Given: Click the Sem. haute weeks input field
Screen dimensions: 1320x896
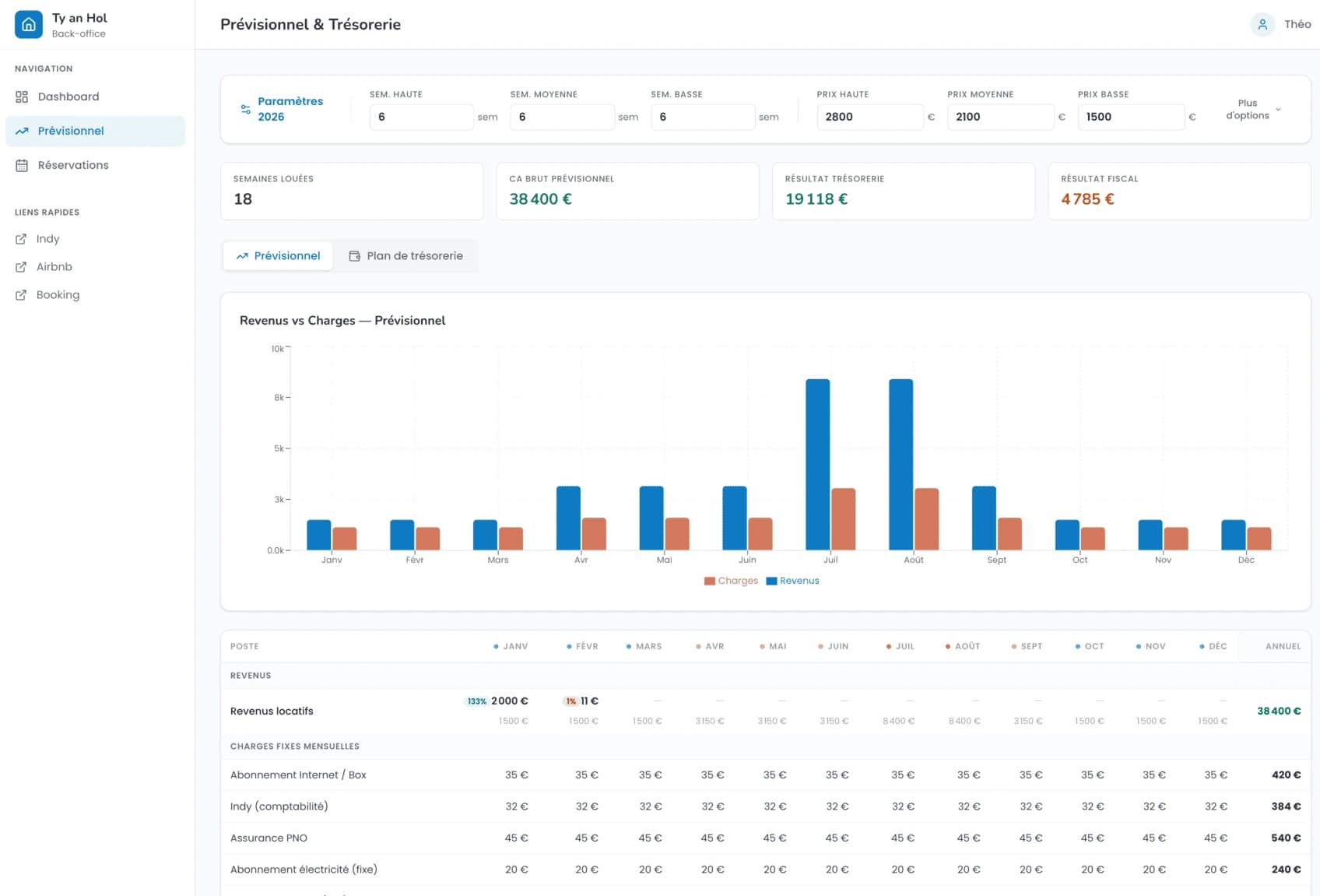Looking at the screenshot, I should (x=421, y=117).
